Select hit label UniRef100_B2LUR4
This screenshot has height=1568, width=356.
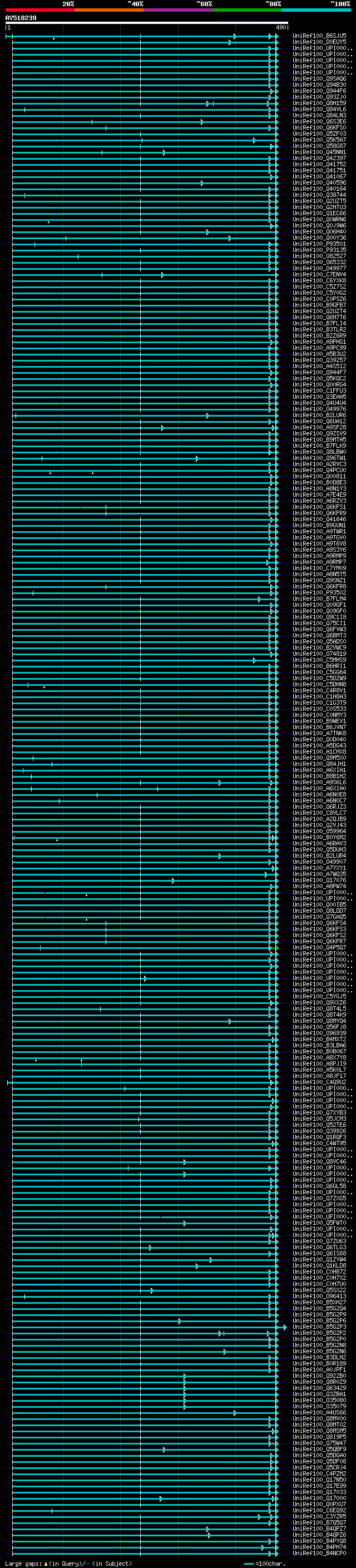click(x=319, y=856)
